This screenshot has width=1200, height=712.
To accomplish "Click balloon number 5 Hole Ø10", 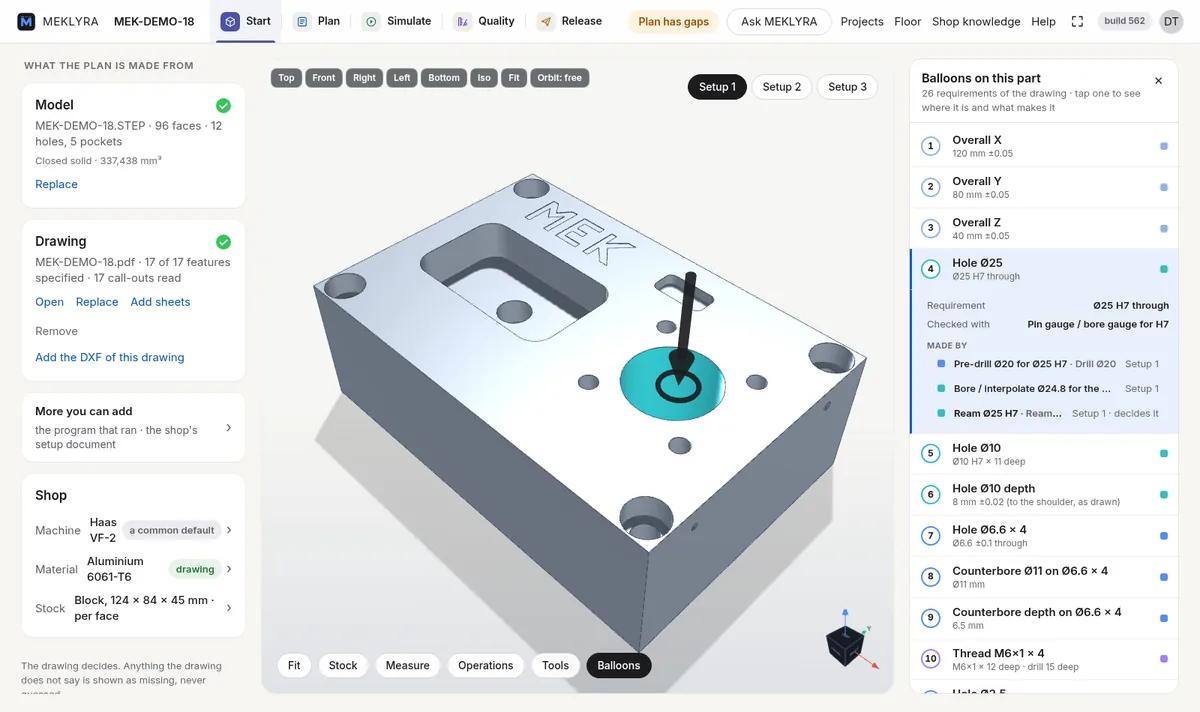I will [1044, 454].
